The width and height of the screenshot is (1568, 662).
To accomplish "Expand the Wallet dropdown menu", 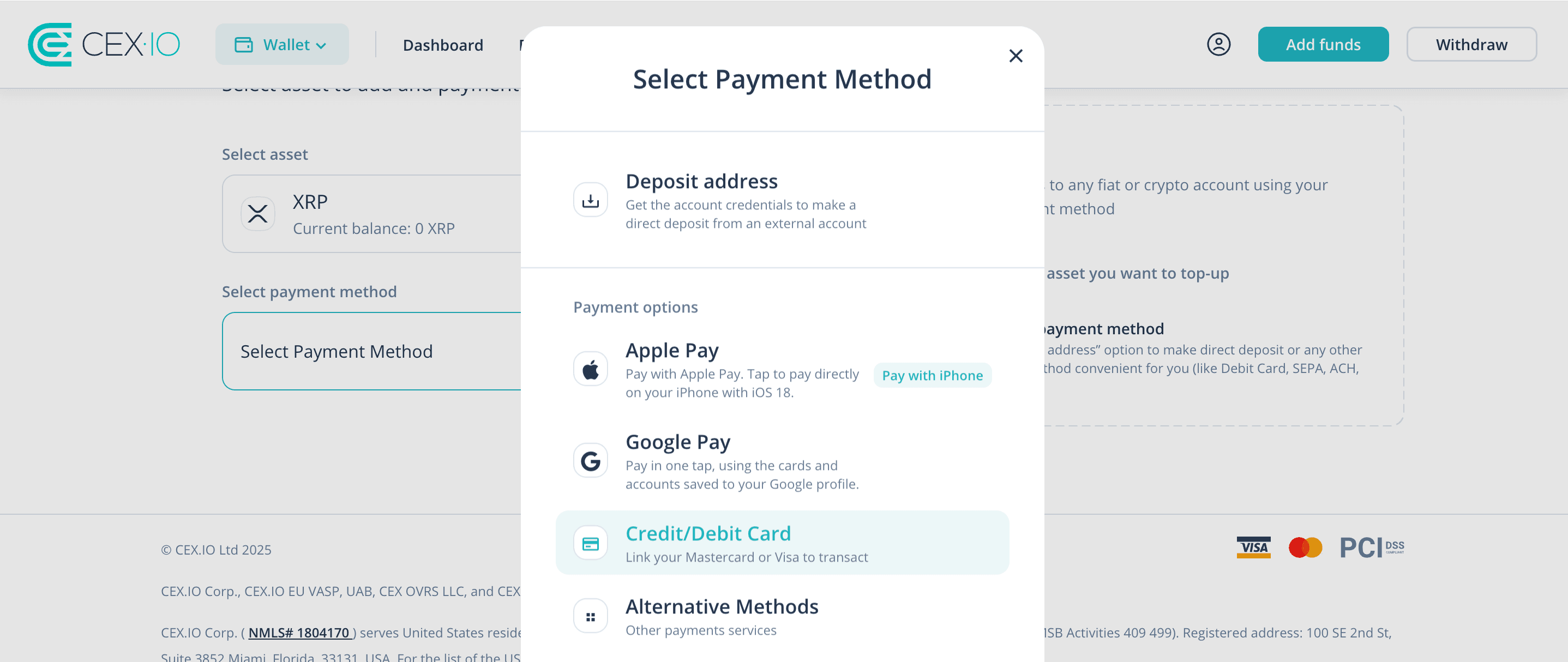I will [282, 44].
